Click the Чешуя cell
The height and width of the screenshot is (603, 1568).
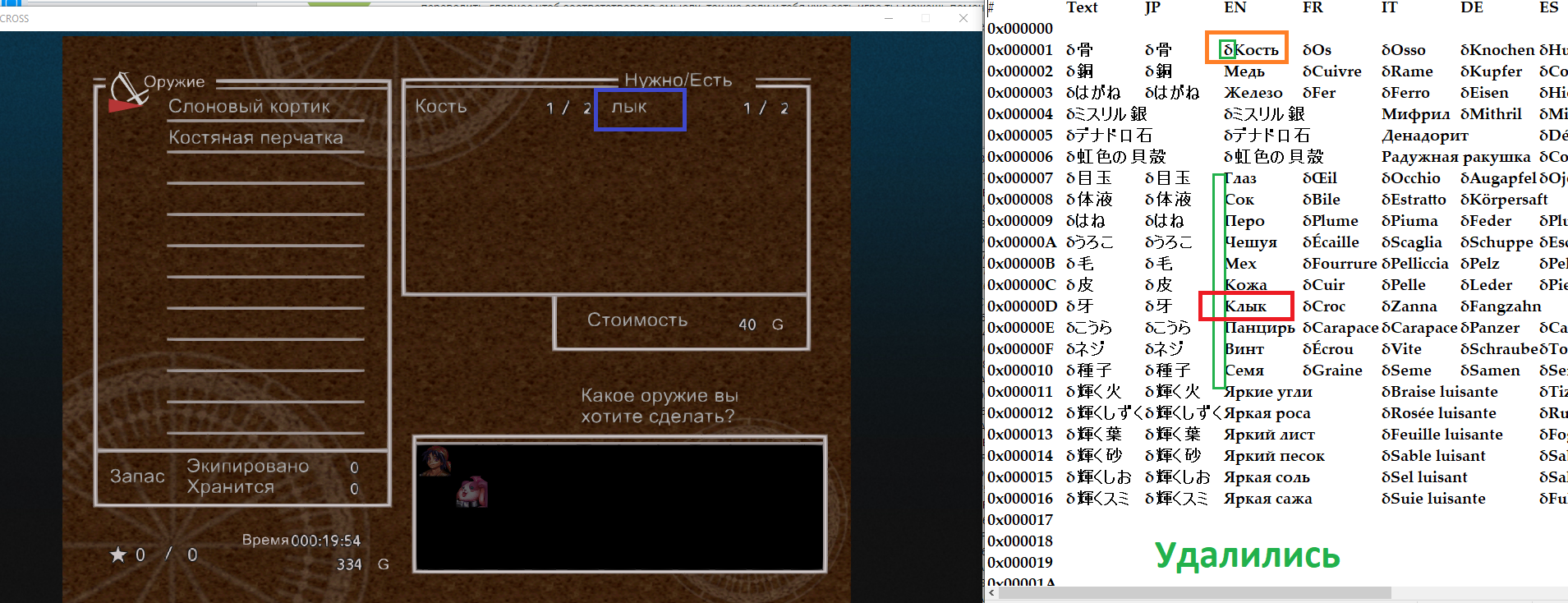point(1251,242)
